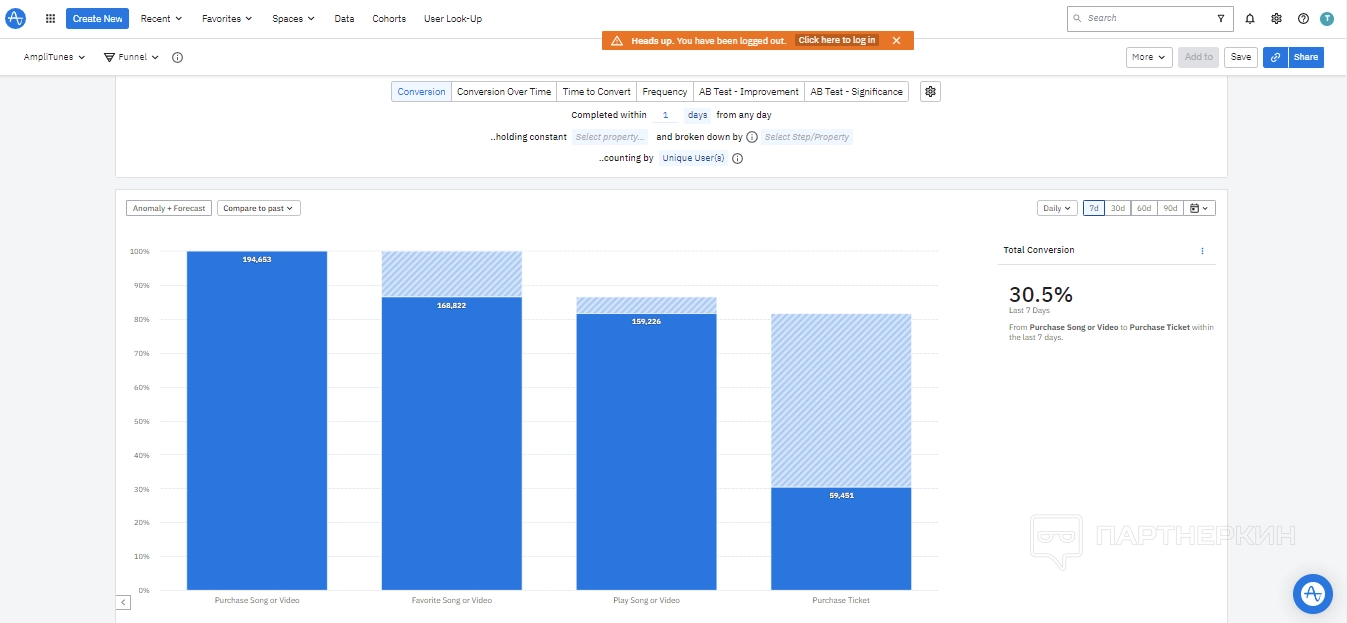Switch range to 90d
Viewport: 1347px width, 623px height.
[1170, 208]
